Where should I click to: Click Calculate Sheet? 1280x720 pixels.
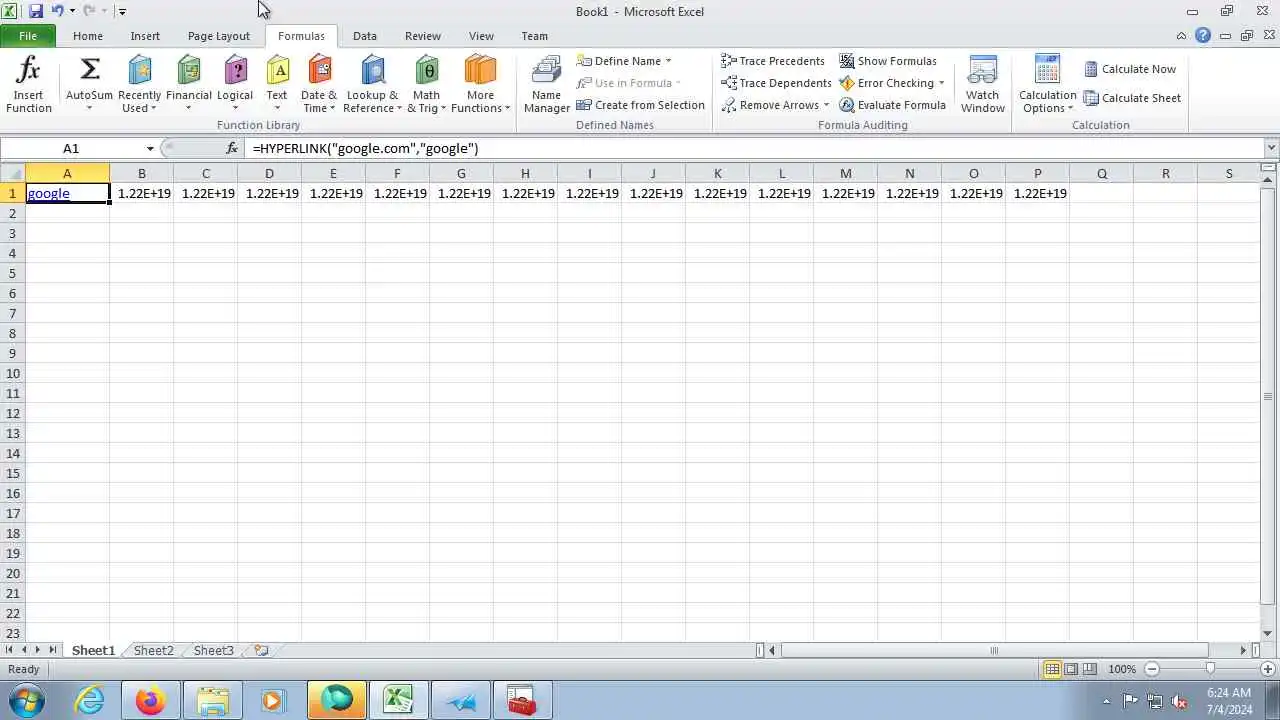coord(1132,98)
